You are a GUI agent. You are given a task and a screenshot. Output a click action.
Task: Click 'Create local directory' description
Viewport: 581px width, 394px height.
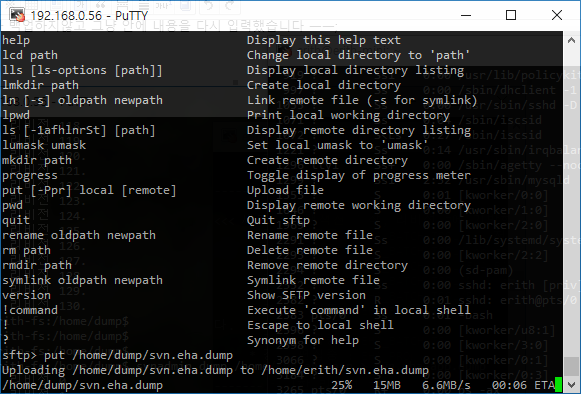tap(324, 85)
